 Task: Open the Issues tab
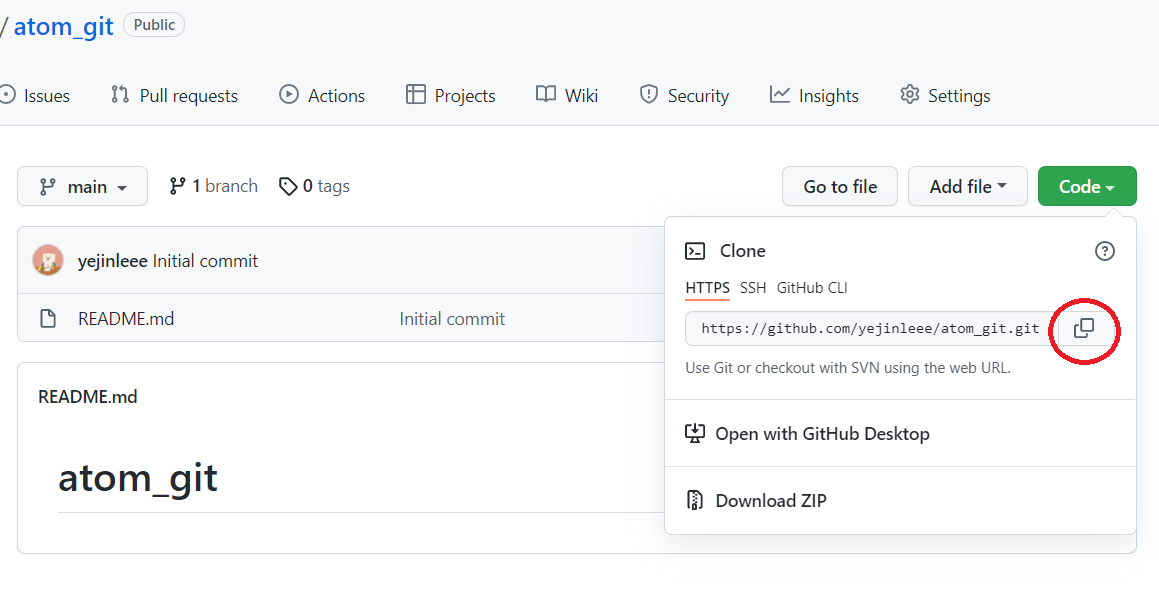35,95
